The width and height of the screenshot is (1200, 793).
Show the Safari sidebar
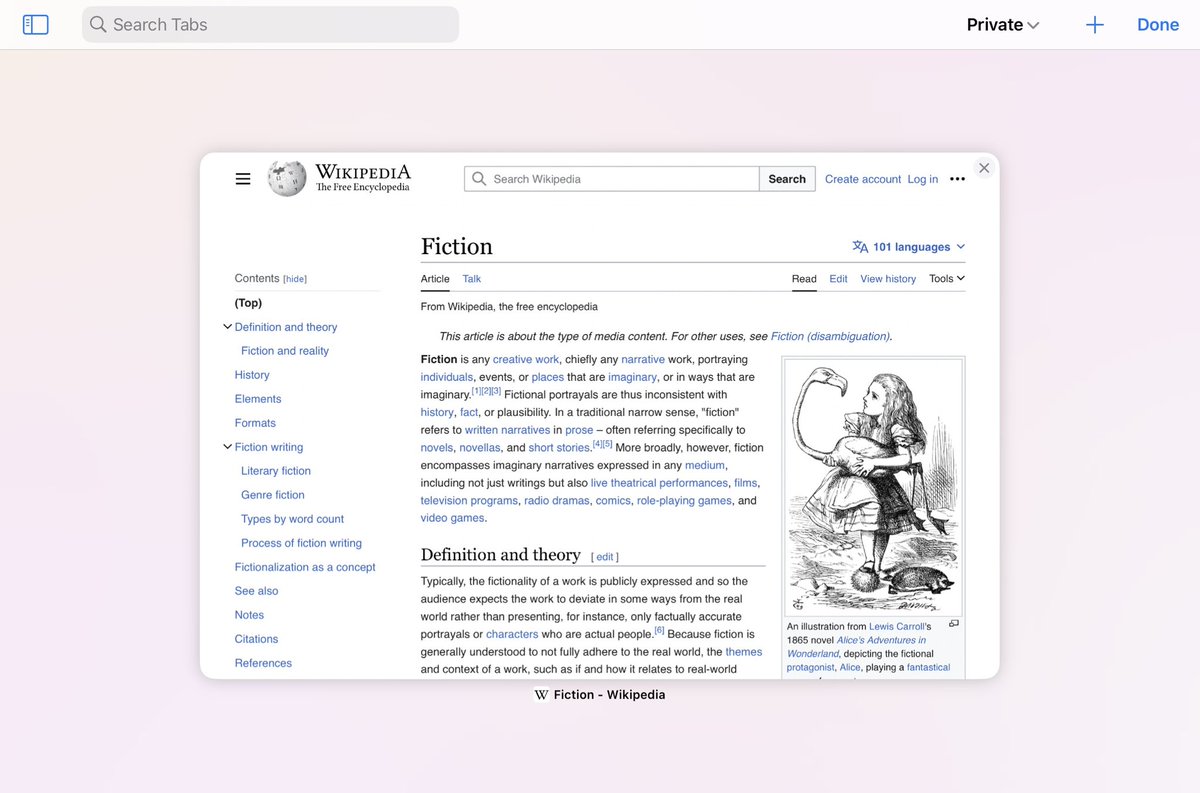point(36,25)
